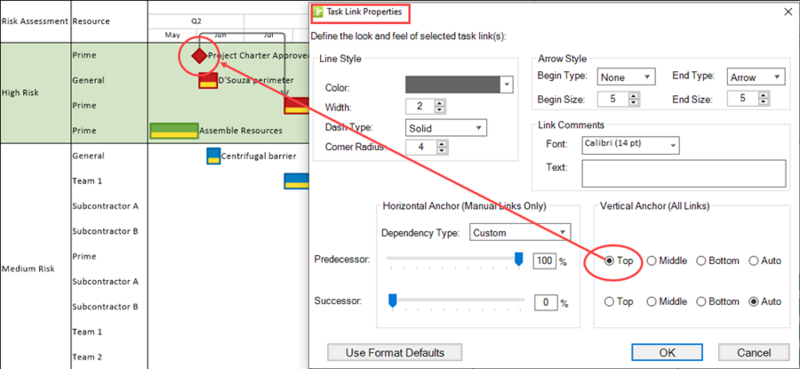Decrease Begin Size with the down spinner
Viewport: 800px width, 369px height.
(634, 103)
